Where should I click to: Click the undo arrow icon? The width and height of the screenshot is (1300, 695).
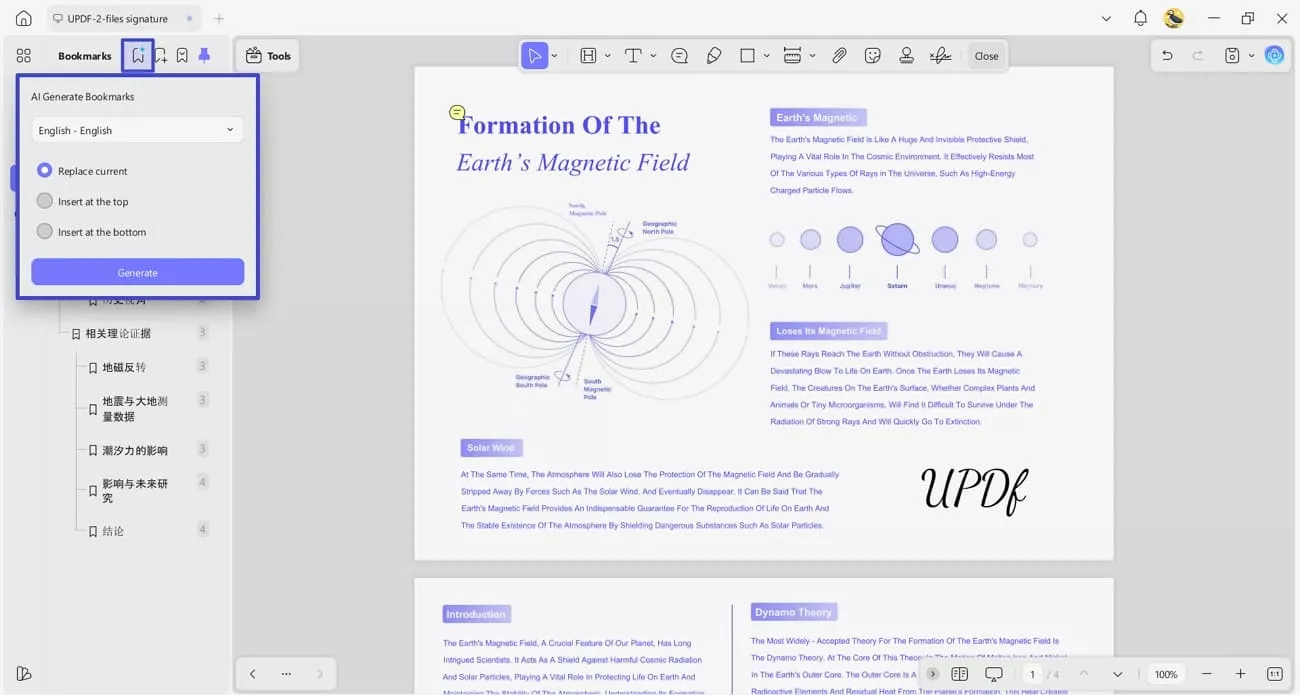[1167, 56]
